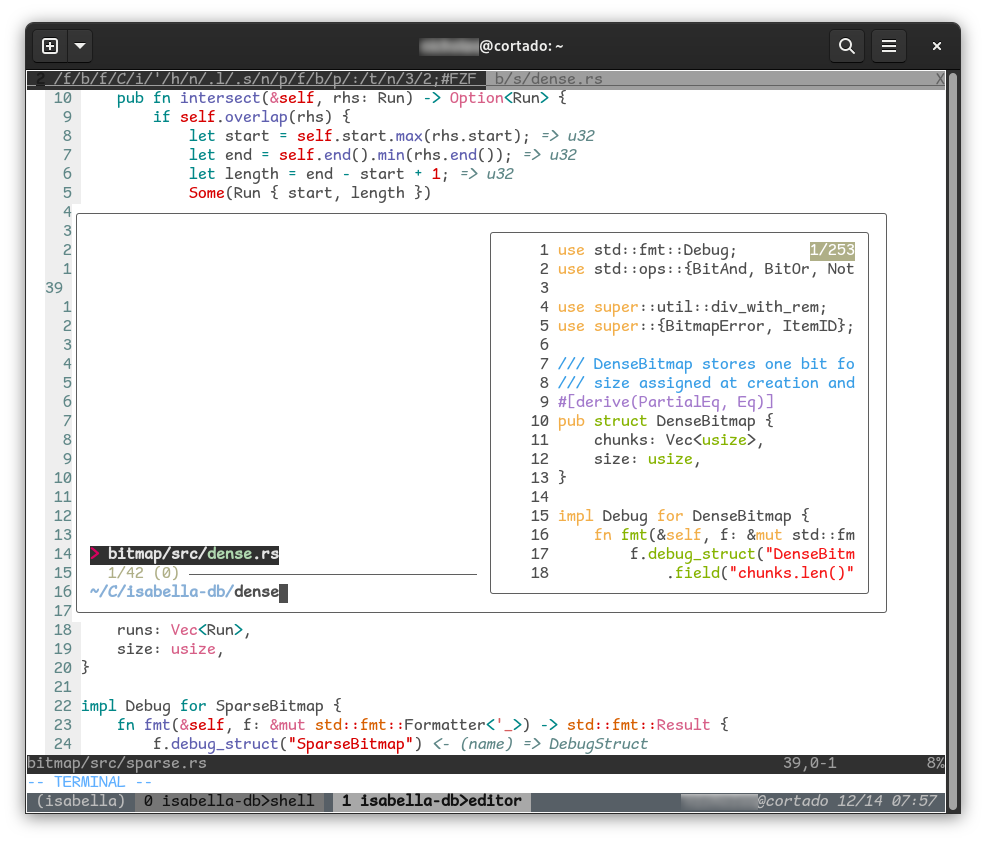986x842 pixels.
Task: Click 'use std::fmt::Debug;' in preview
Action: point(646,250)
